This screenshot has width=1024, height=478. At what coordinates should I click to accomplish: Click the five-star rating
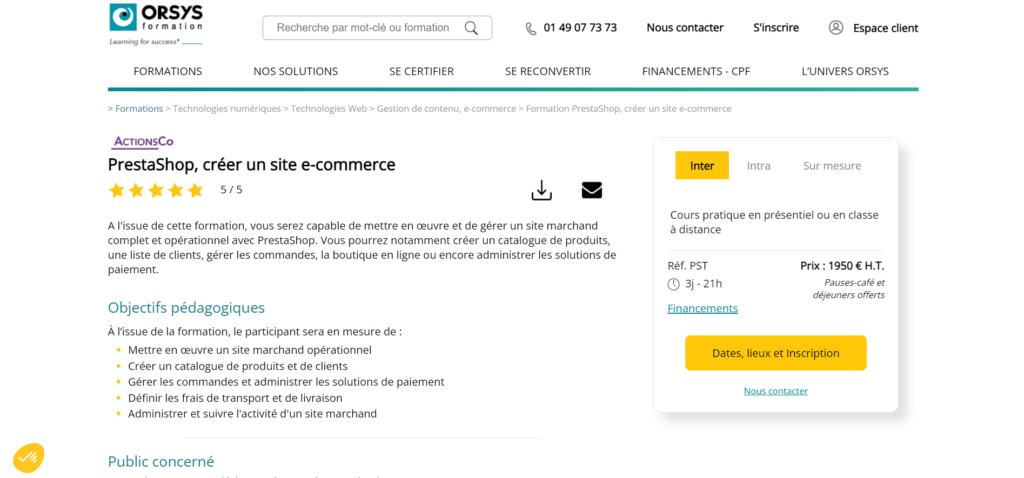pos(156,190)
